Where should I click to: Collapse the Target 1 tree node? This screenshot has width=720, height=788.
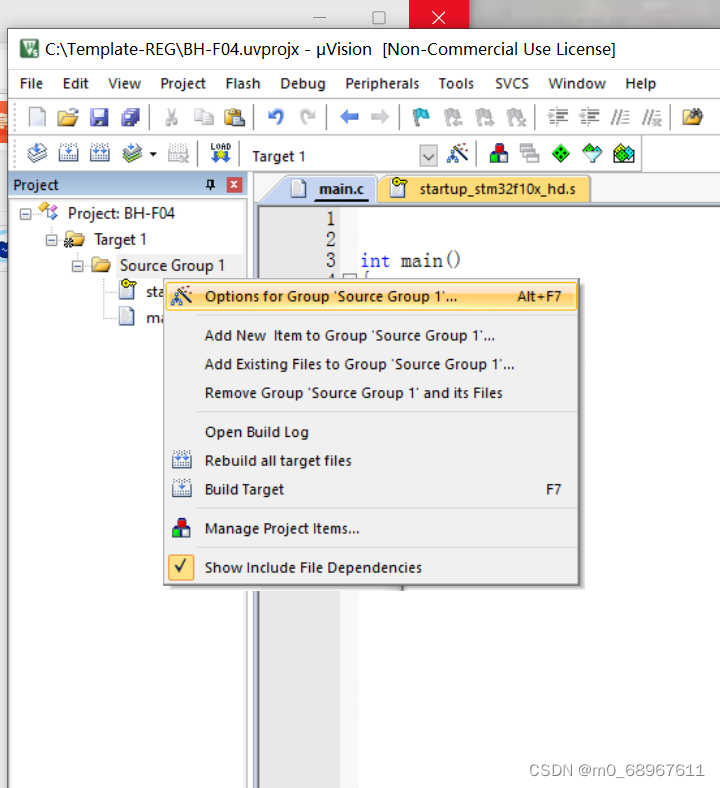[x=51, y=241]
